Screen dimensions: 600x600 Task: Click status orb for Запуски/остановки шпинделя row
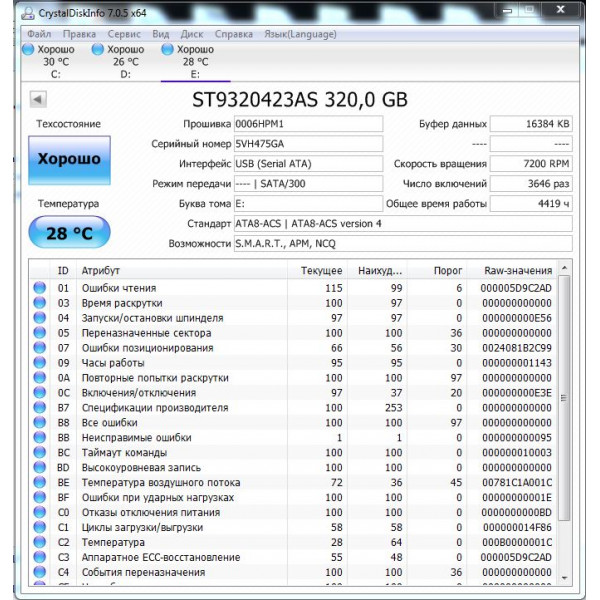tap(39, 318)
